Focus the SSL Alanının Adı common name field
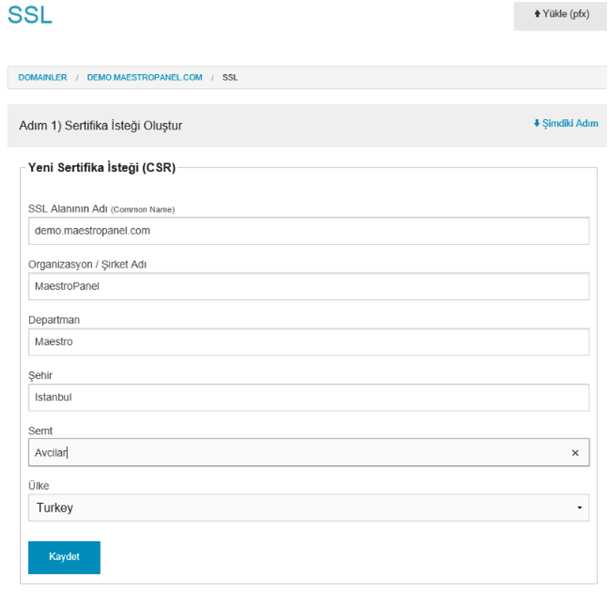This screenshot has height=592, width=609. click(x=309, y=231)
